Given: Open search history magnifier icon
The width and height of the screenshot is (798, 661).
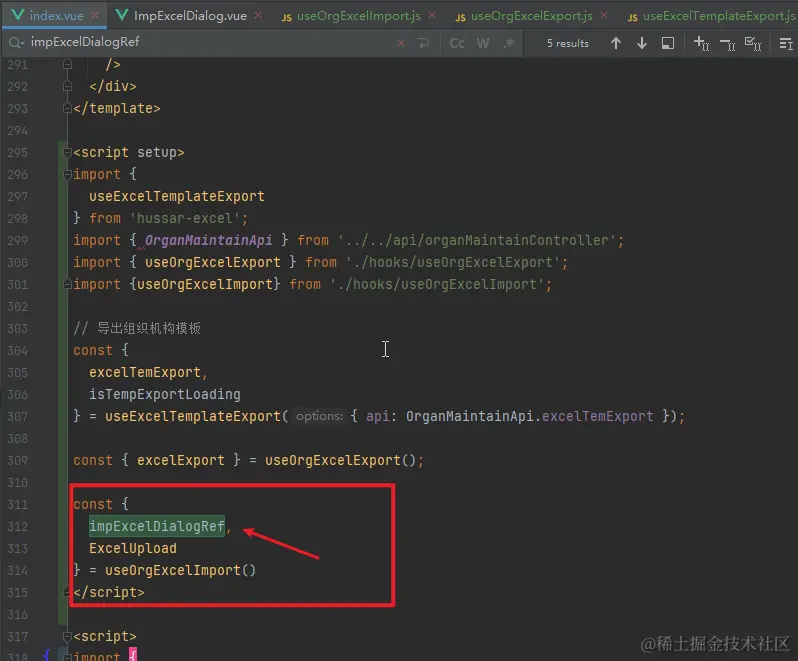Looking at the screenshot, I should tap(16, 43).
